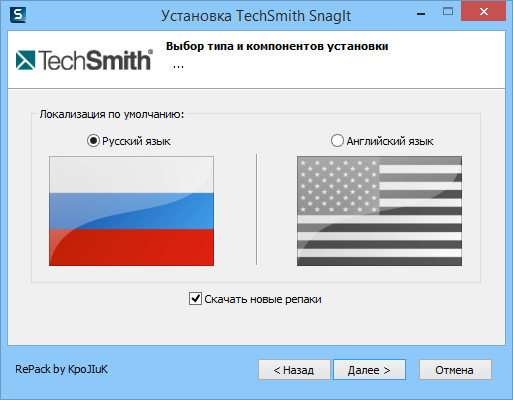Minimize the installer window
Screen dimensions: 513x400
421,13
